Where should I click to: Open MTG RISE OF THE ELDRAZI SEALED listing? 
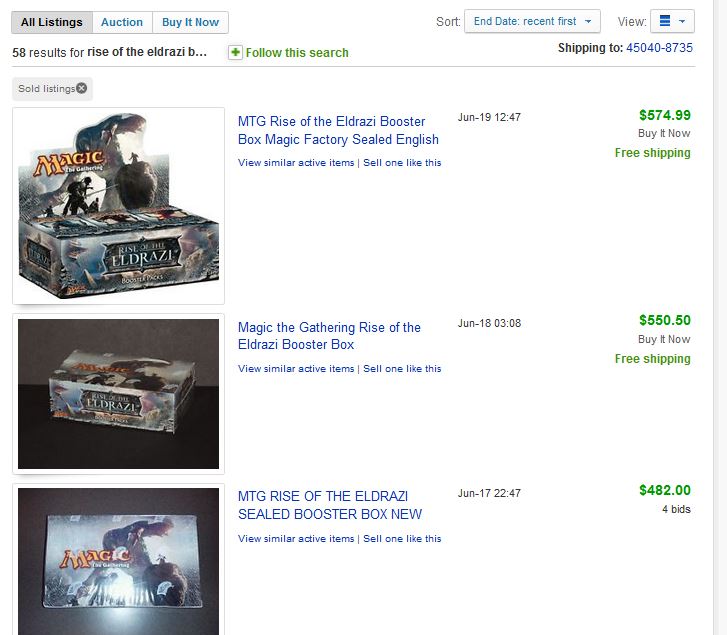click(330, 505)
